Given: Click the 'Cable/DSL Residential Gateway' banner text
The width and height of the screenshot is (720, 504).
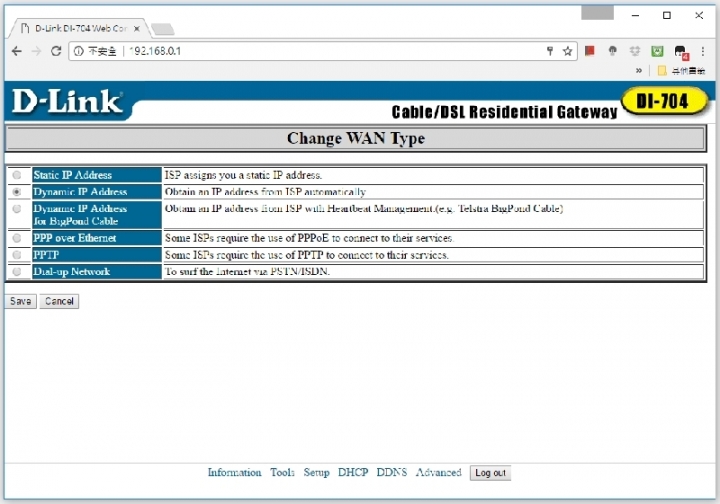Looking at the screenshot, I should (504, 112).
